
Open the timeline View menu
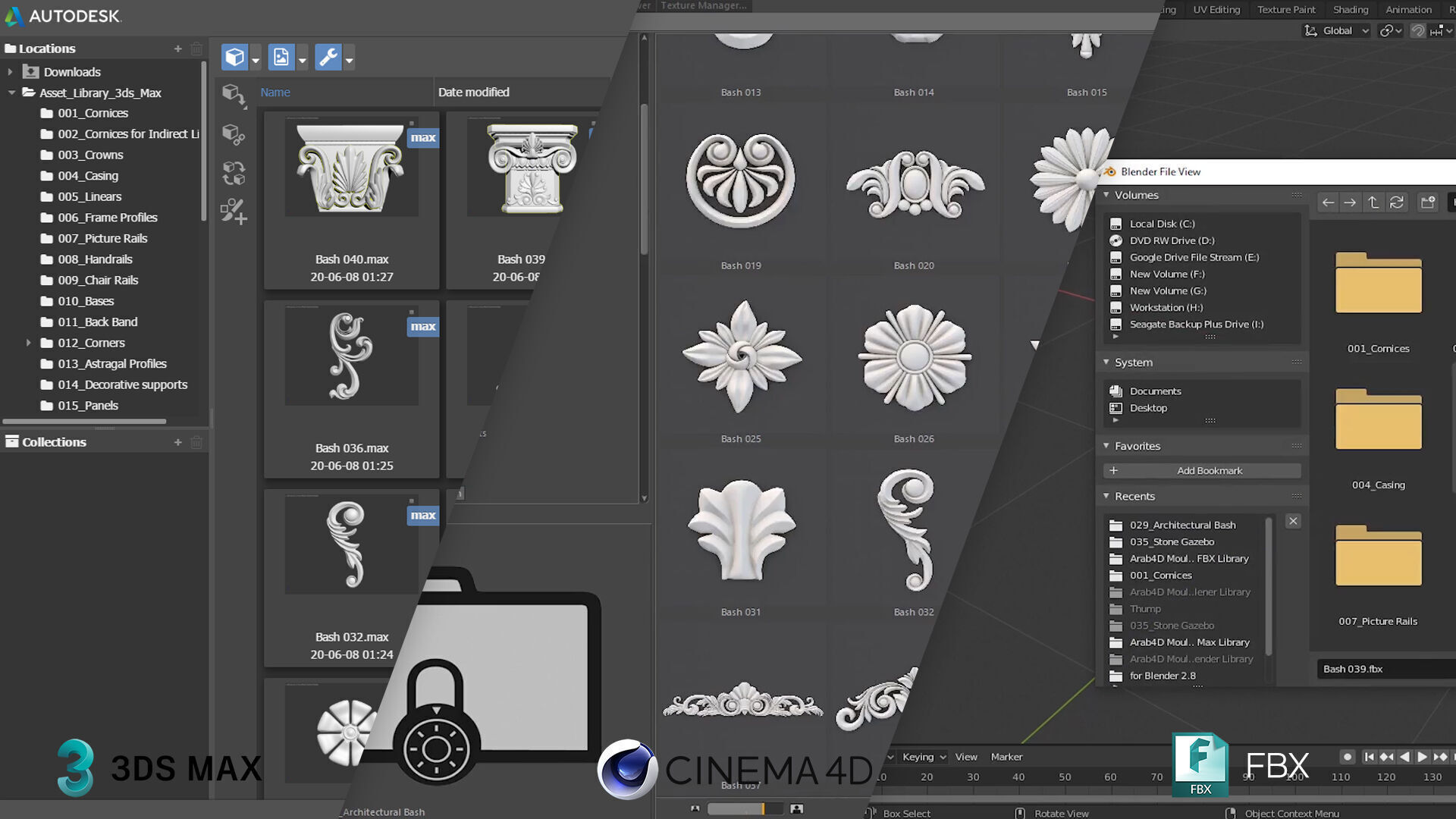(x=965, y=757)
